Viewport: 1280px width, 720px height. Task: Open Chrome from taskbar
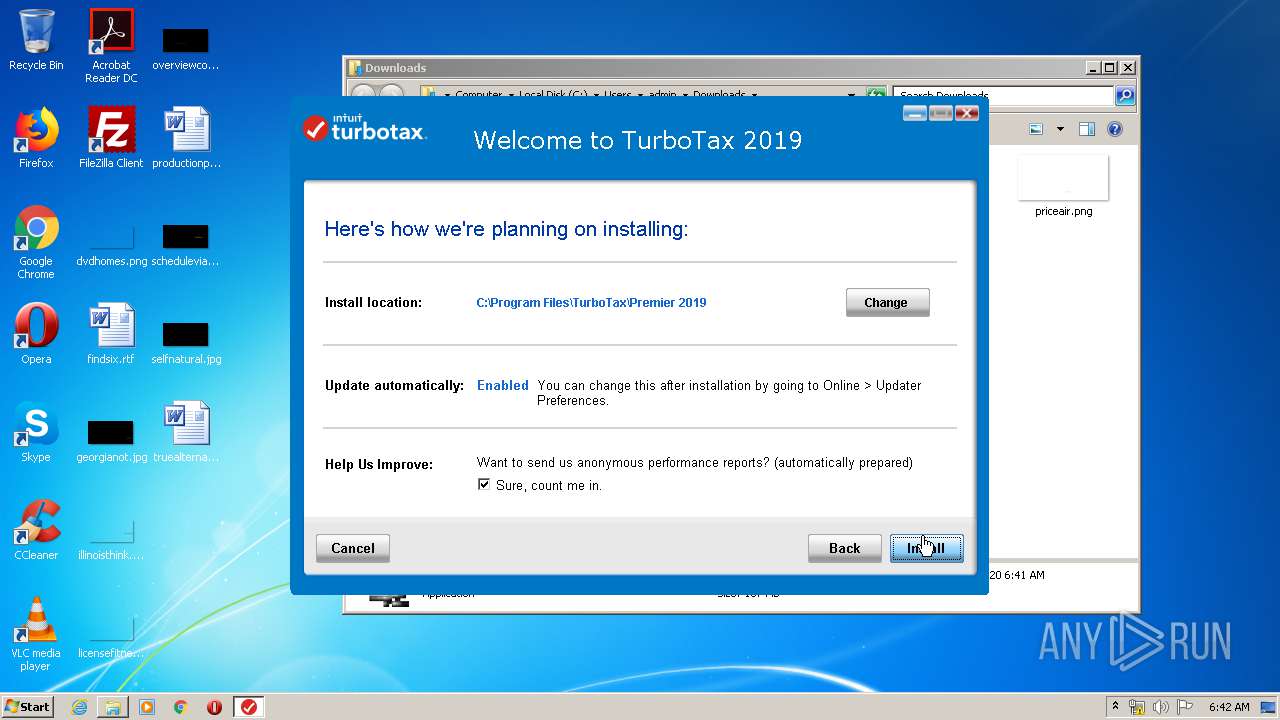[x=181, y=707]
